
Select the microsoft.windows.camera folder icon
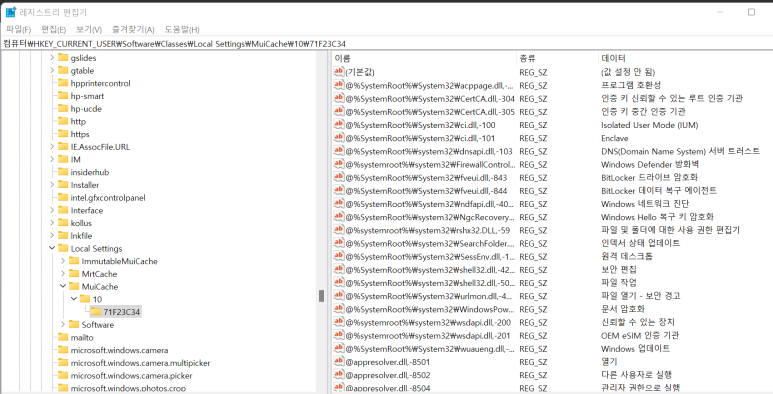(x=63, y=350)
